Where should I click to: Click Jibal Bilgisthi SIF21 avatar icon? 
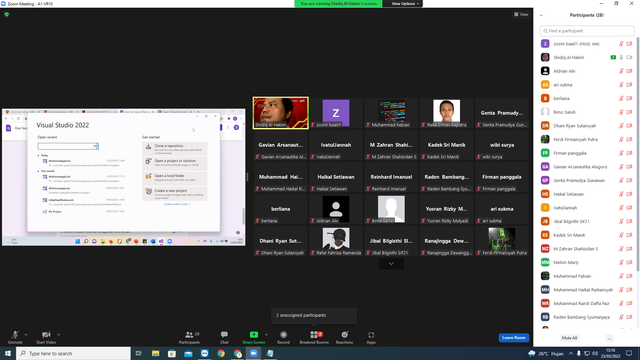pos(545,221)
